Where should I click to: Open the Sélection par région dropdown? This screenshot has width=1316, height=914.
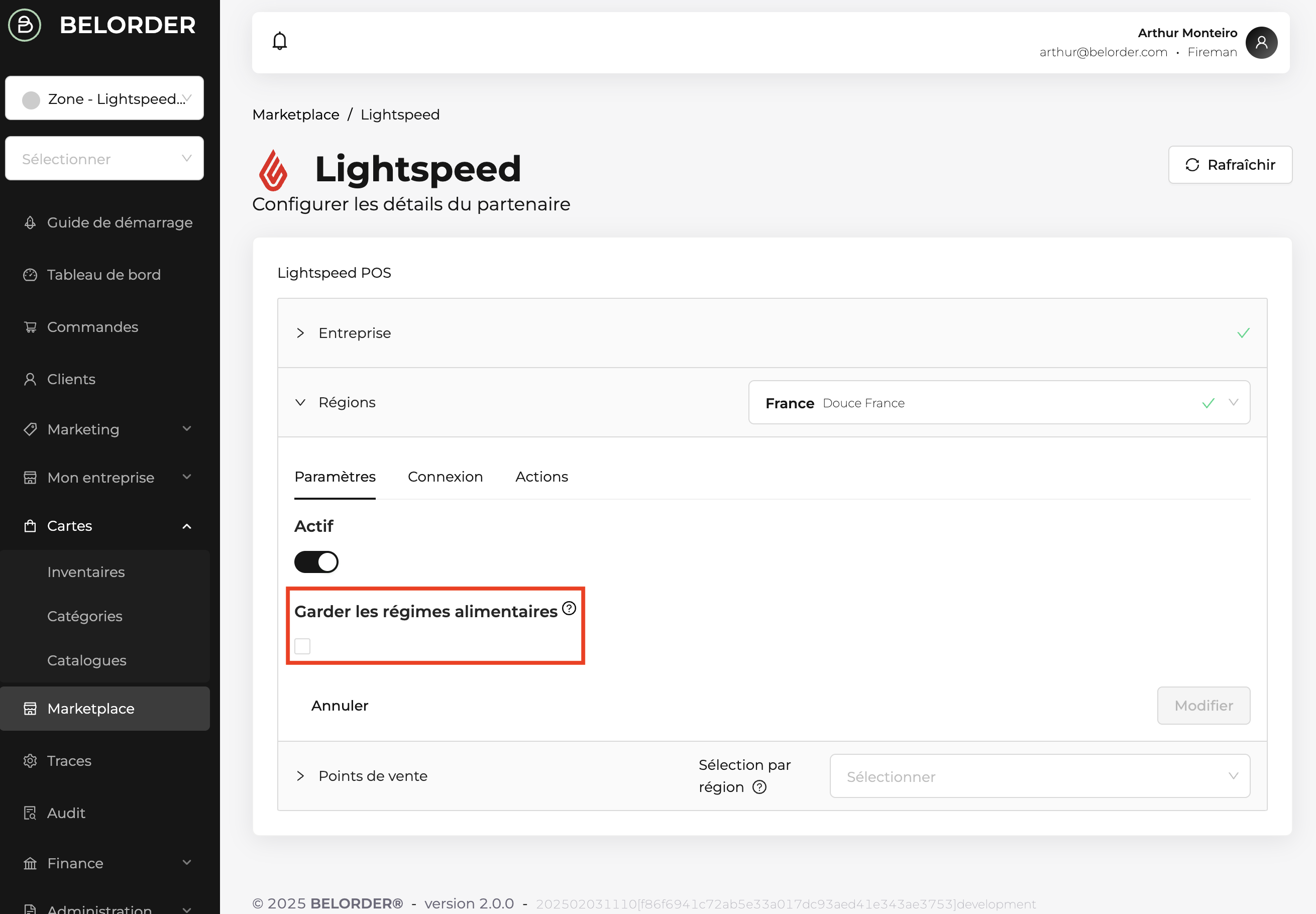point(1039,776)
